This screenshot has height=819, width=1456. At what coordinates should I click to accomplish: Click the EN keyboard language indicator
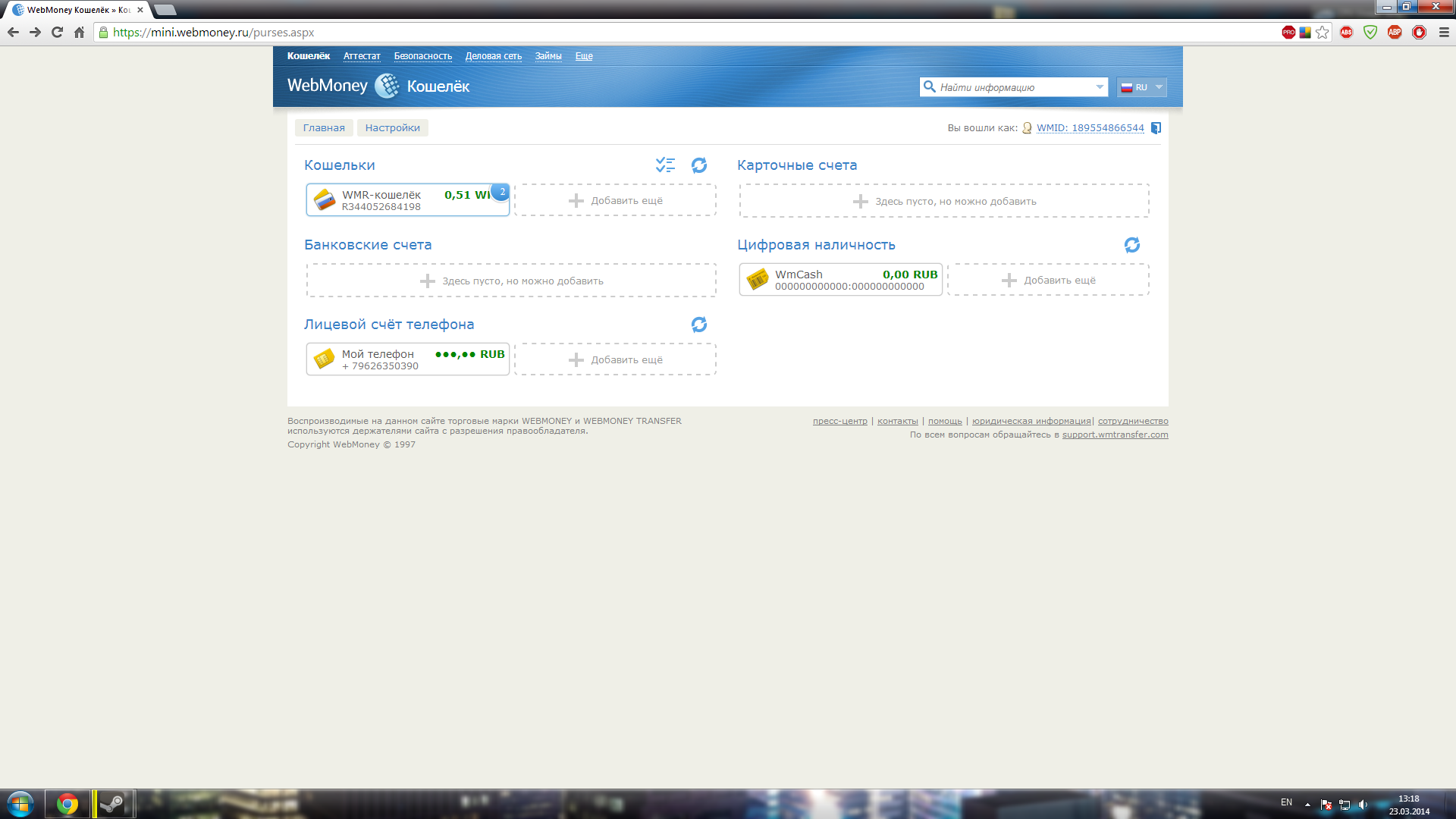pyautogui.click(x=1286, y=802)
